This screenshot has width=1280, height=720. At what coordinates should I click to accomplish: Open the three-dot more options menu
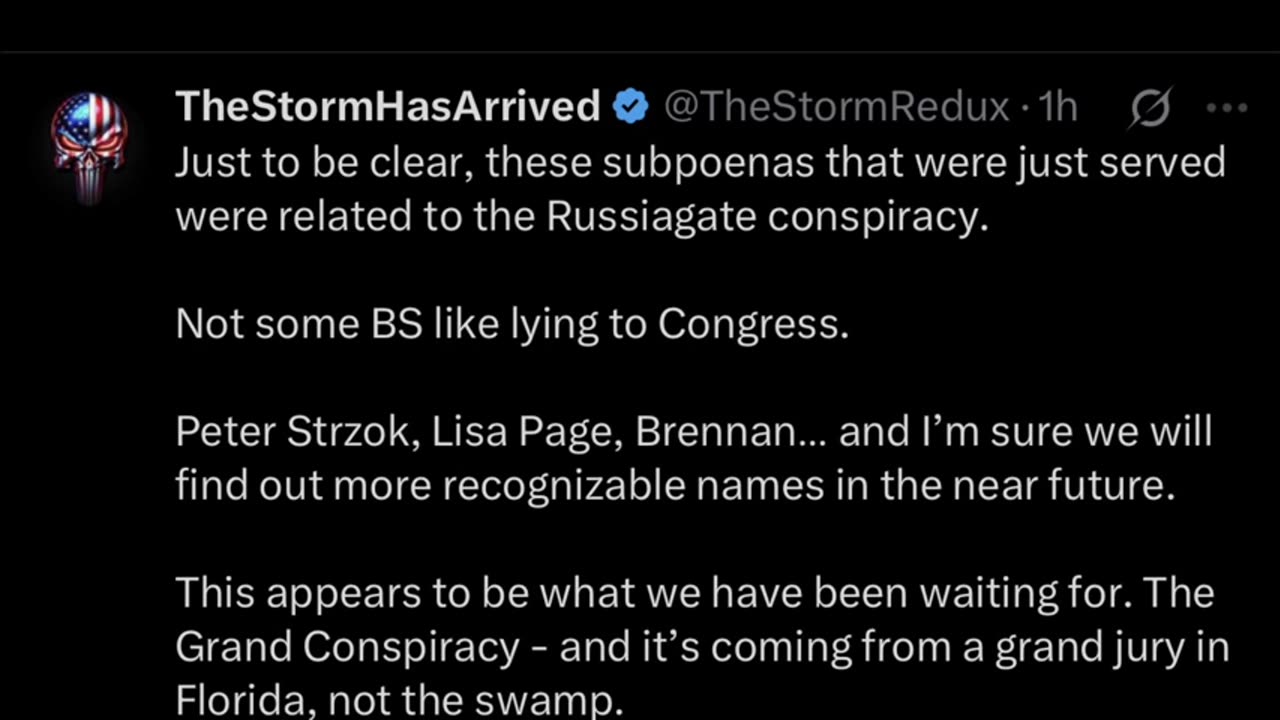(x=1227, y=108)
